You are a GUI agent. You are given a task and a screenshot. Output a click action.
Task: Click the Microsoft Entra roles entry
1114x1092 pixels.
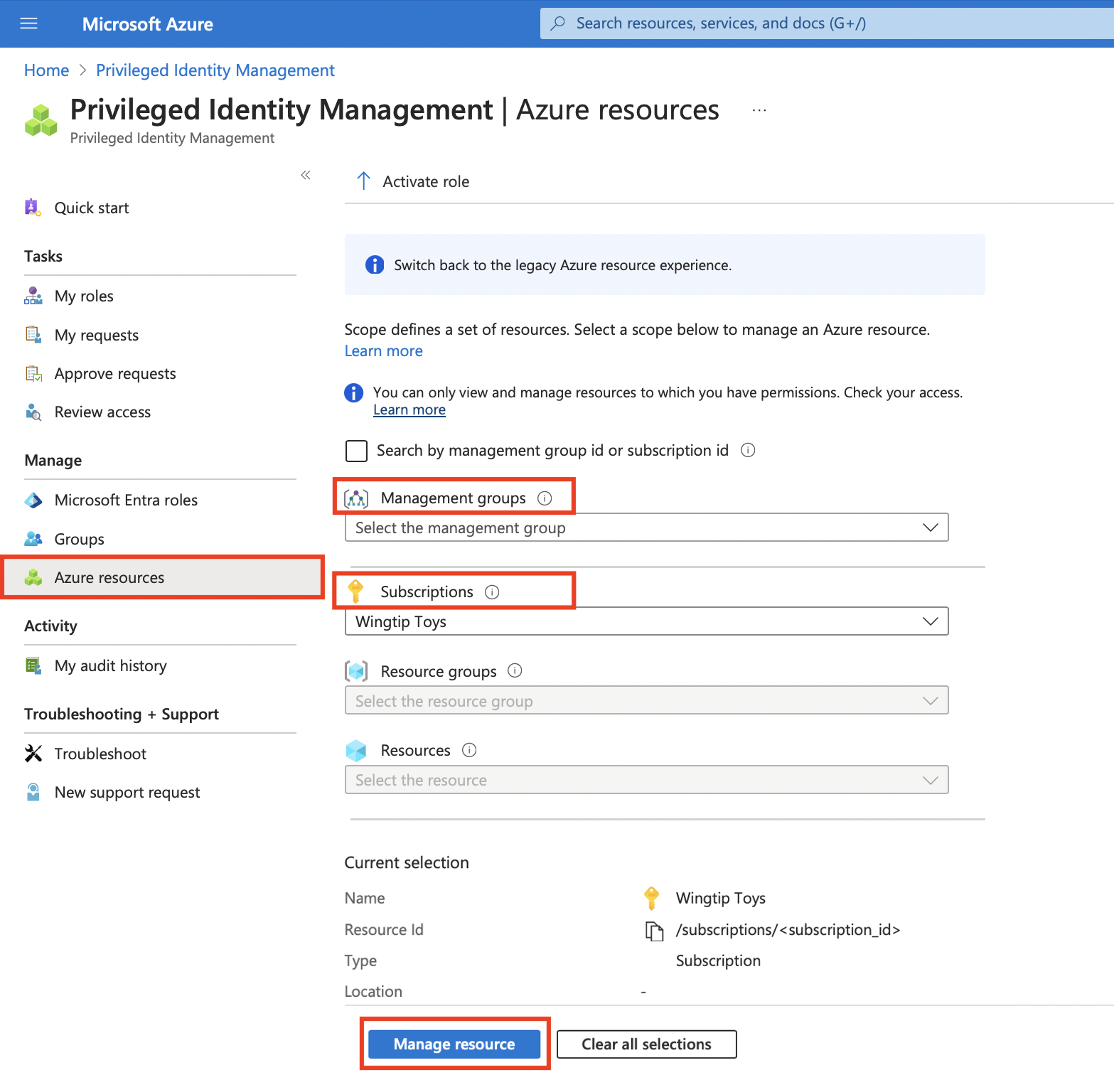(126, 500)
